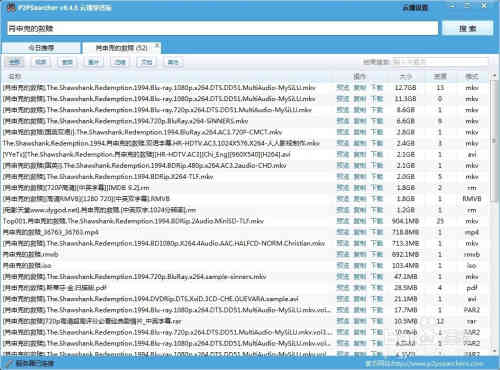
Task: Download the 28.5MB pdf result
Action: tap(377, 288)
